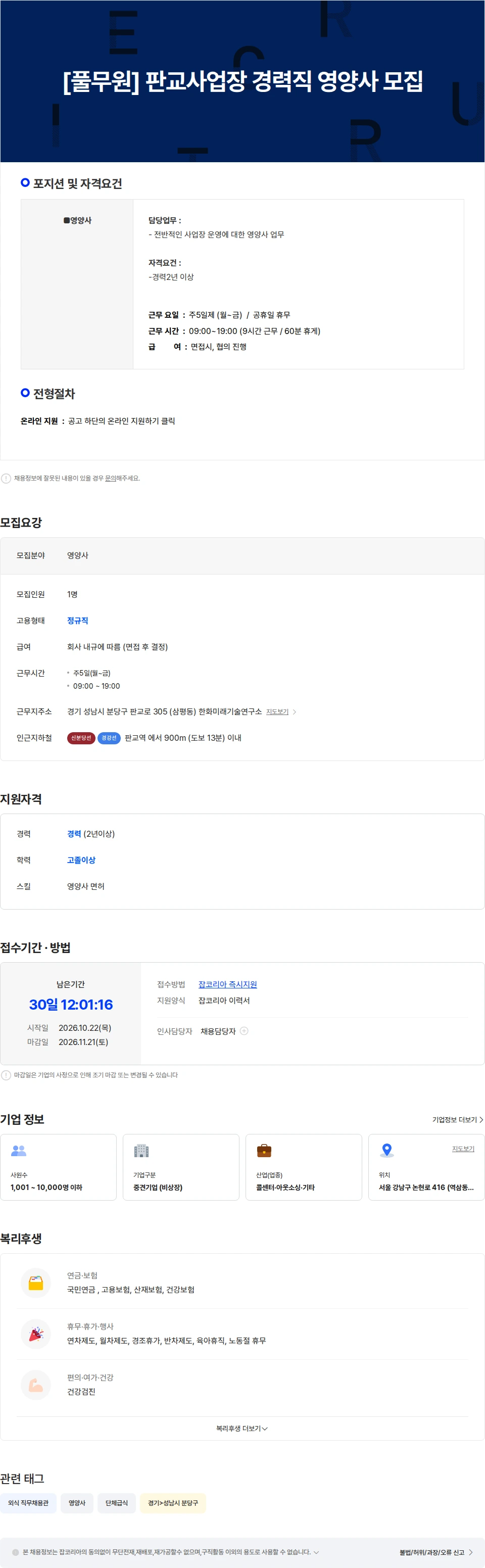Screen dimensions: 485x1568
Task: Click the industry briefcase icon
Action: coord(264,1151)
